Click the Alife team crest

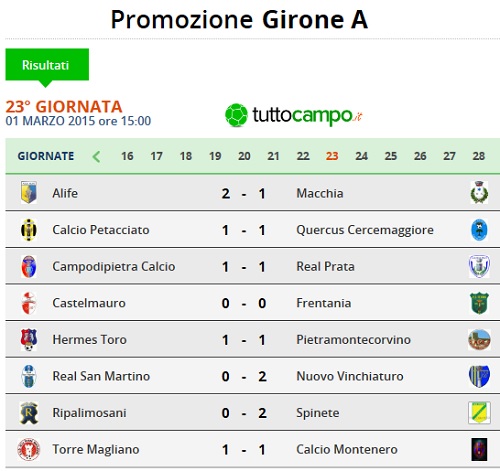[29, 193]
